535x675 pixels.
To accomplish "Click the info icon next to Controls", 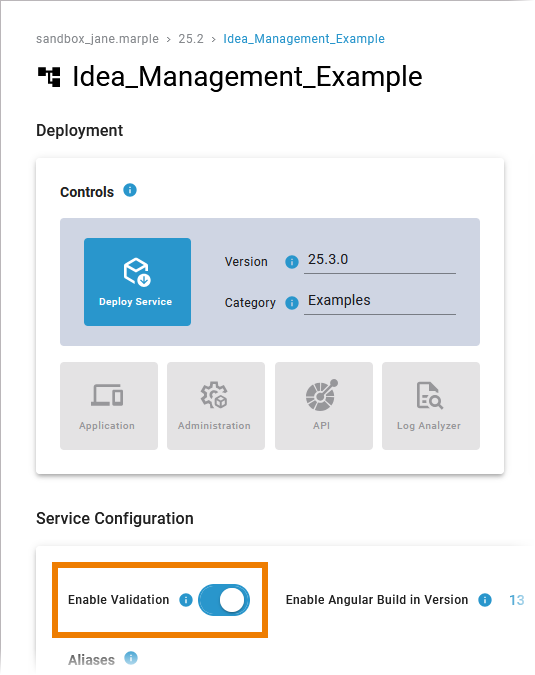I will click(130, 190).
